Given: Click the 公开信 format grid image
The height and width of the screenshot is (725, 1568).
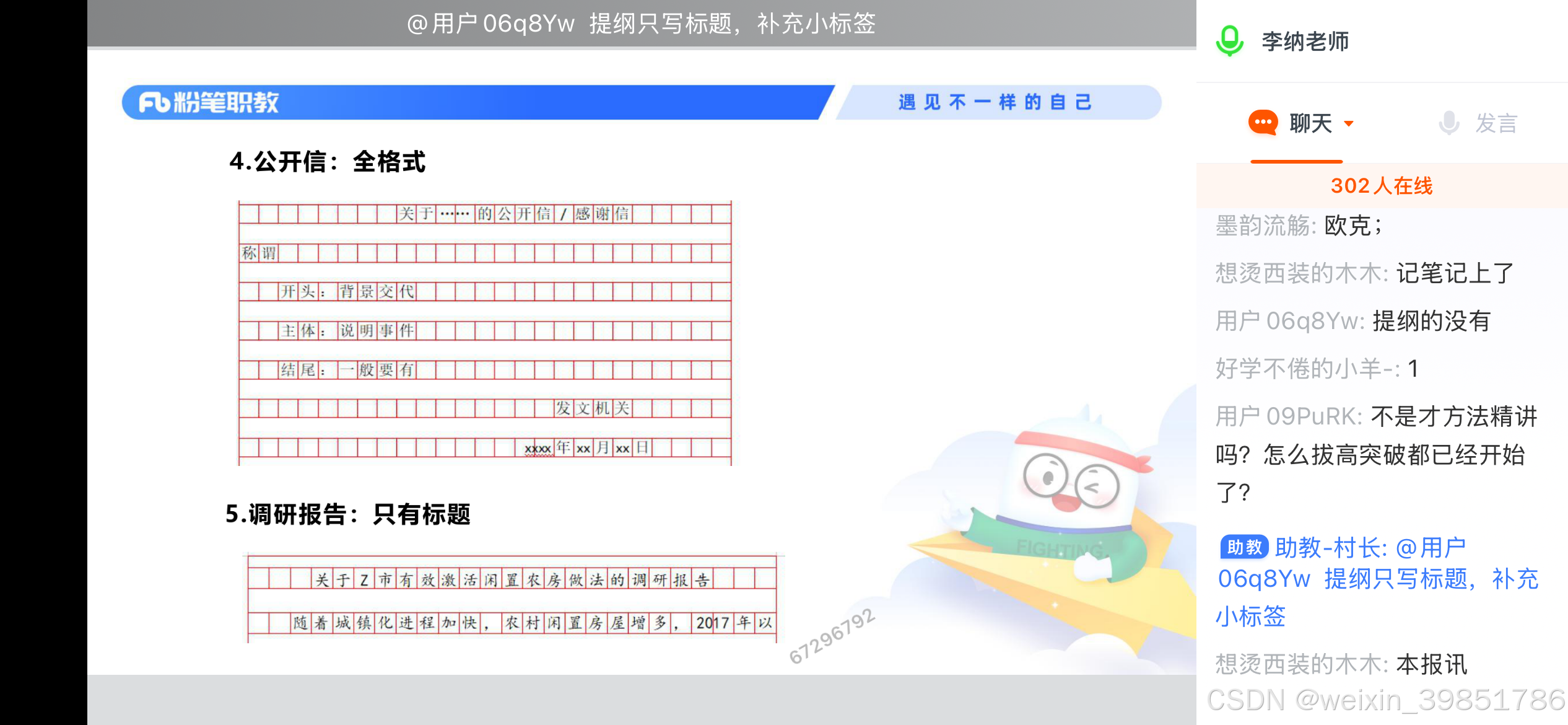Looking at the screenshot, I should (x=485, y=333).
